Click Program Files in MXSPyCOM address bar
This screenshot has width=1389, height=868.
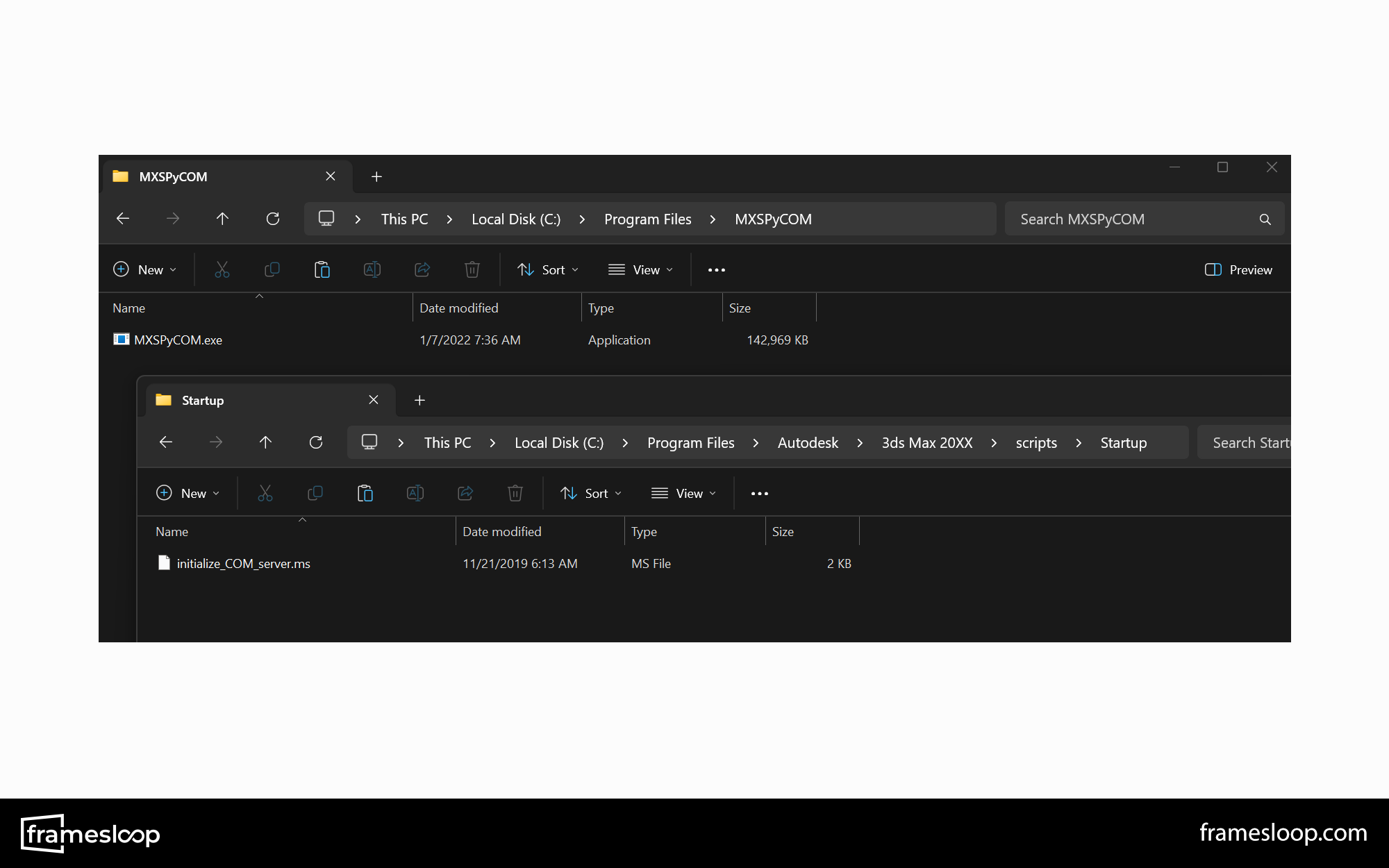pos(648,219)
